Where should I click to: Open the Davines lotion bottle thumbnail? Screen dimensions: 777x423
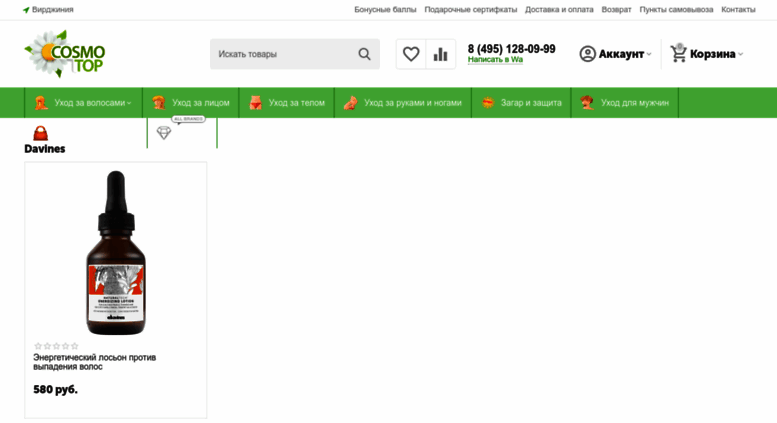pos(116,253)
